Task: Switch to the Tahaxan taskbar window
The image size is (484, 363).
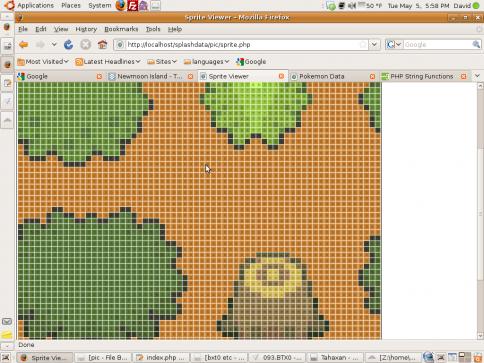Action: tap(336, 358)
